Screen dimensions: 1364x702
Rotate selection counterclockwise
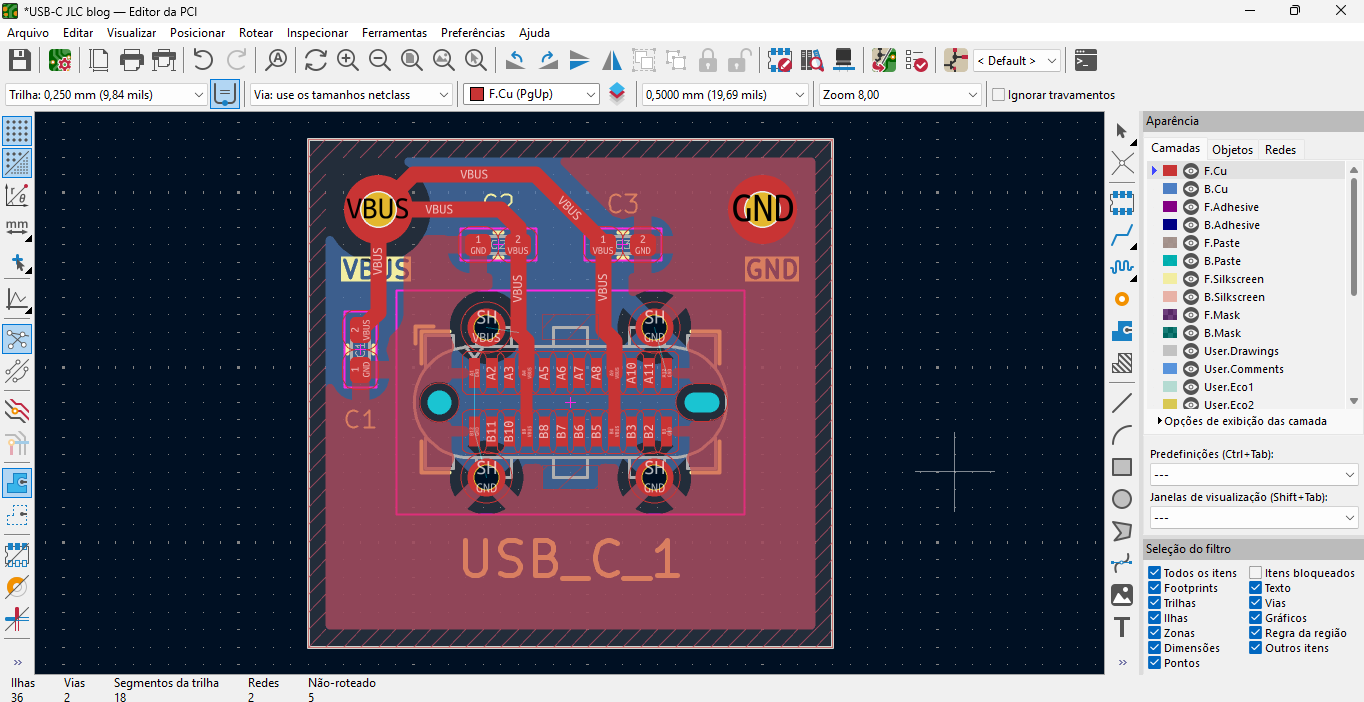click(x=516, y=60)
